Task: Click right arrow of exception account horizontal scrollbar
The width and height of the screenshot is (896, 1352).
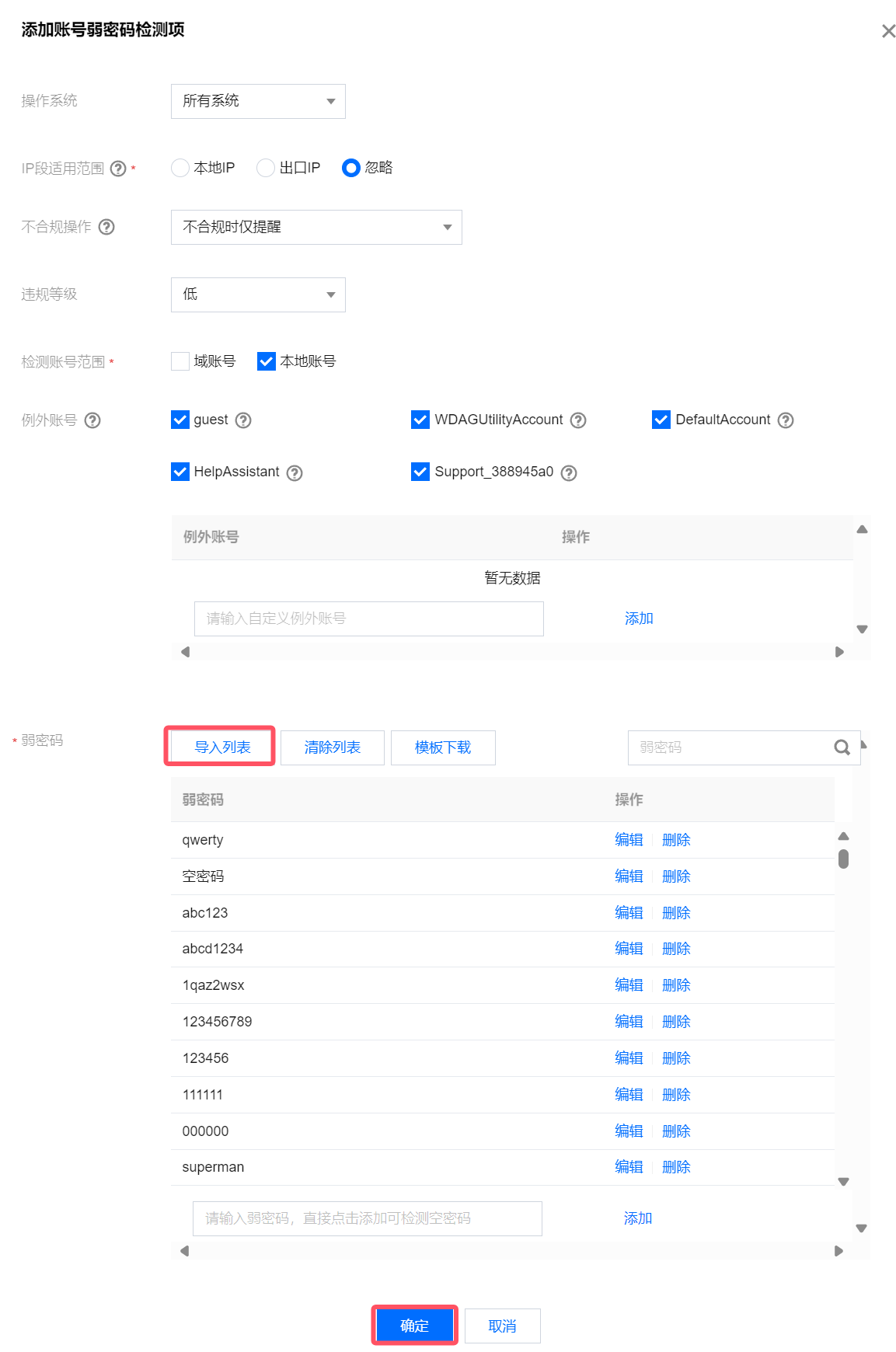Action: (839, 652)
